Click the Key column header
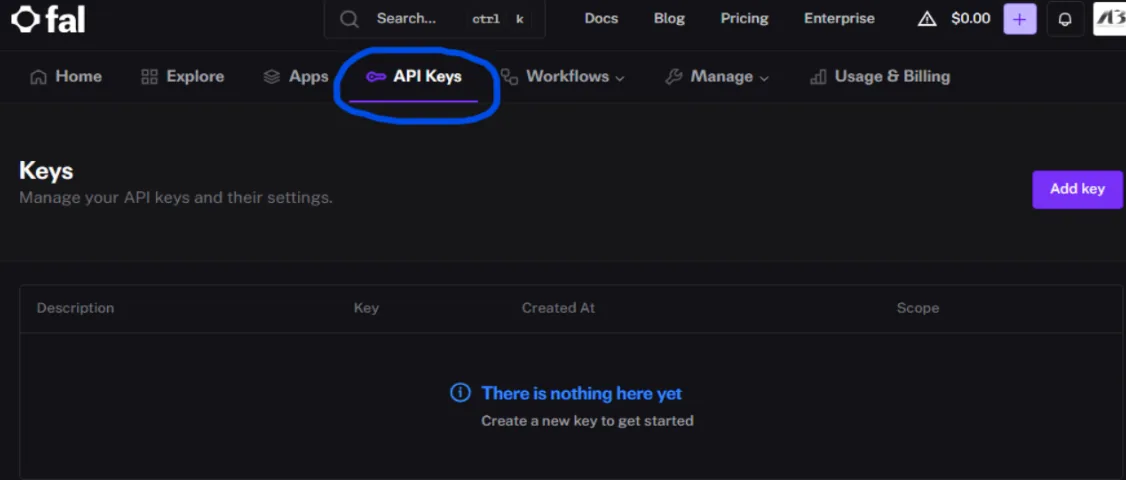 (x=366, y=308)
